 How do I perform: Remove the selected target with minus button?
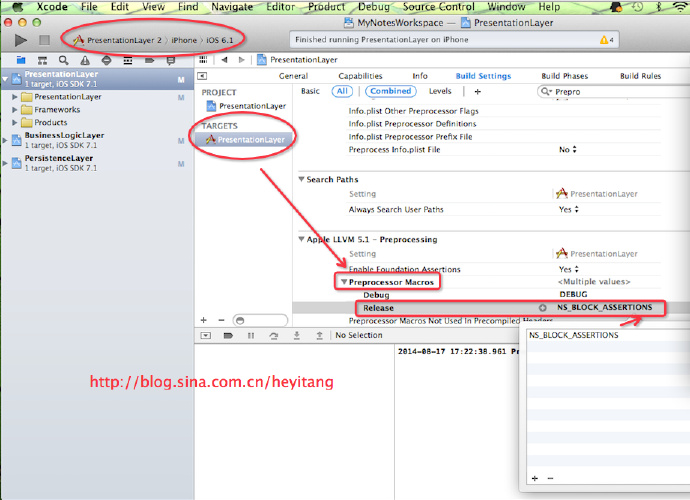coord(221,320)
